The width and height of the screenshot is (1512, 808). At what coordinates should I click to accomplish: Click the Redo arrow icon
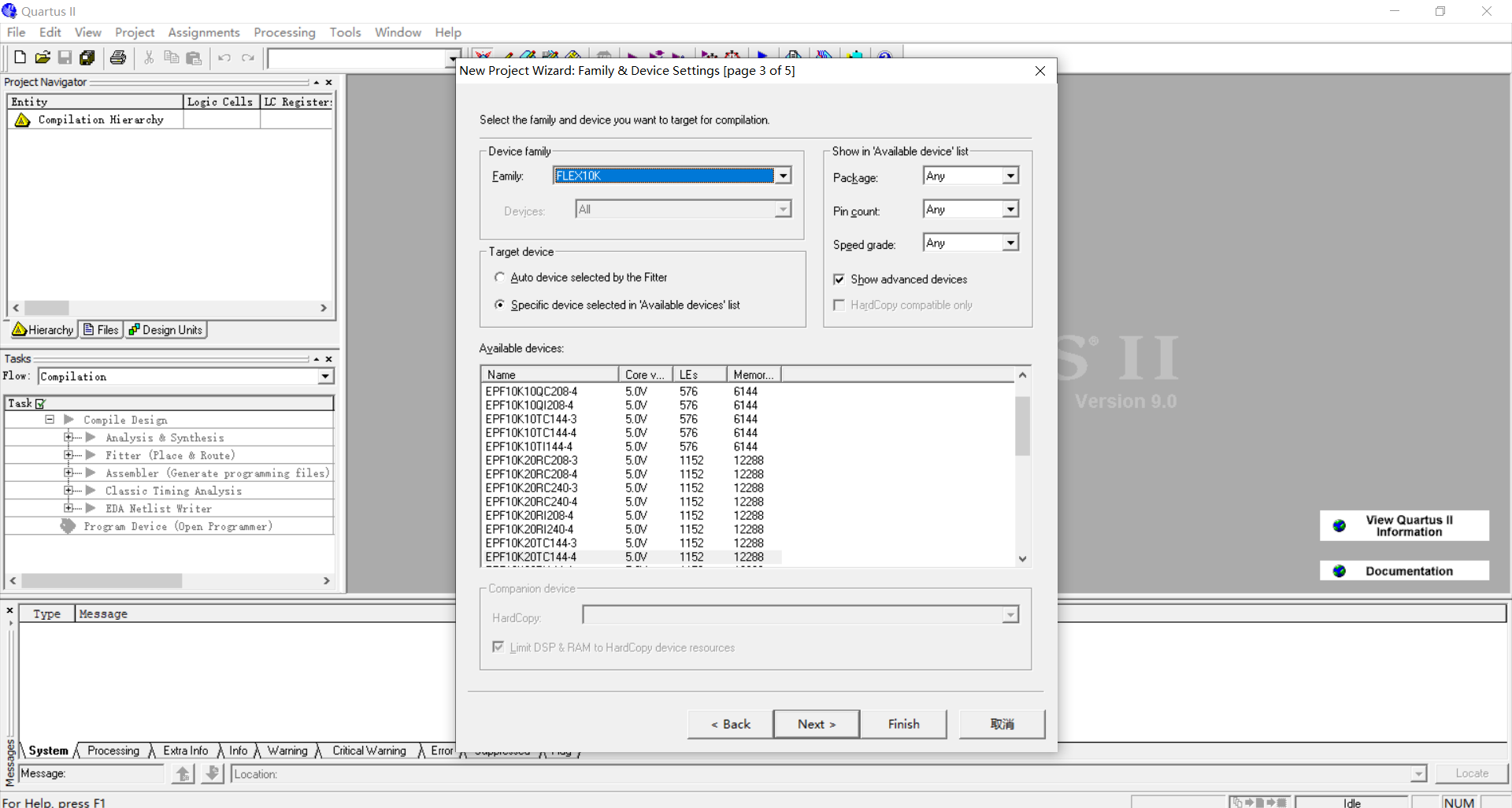tap(248, 57)
